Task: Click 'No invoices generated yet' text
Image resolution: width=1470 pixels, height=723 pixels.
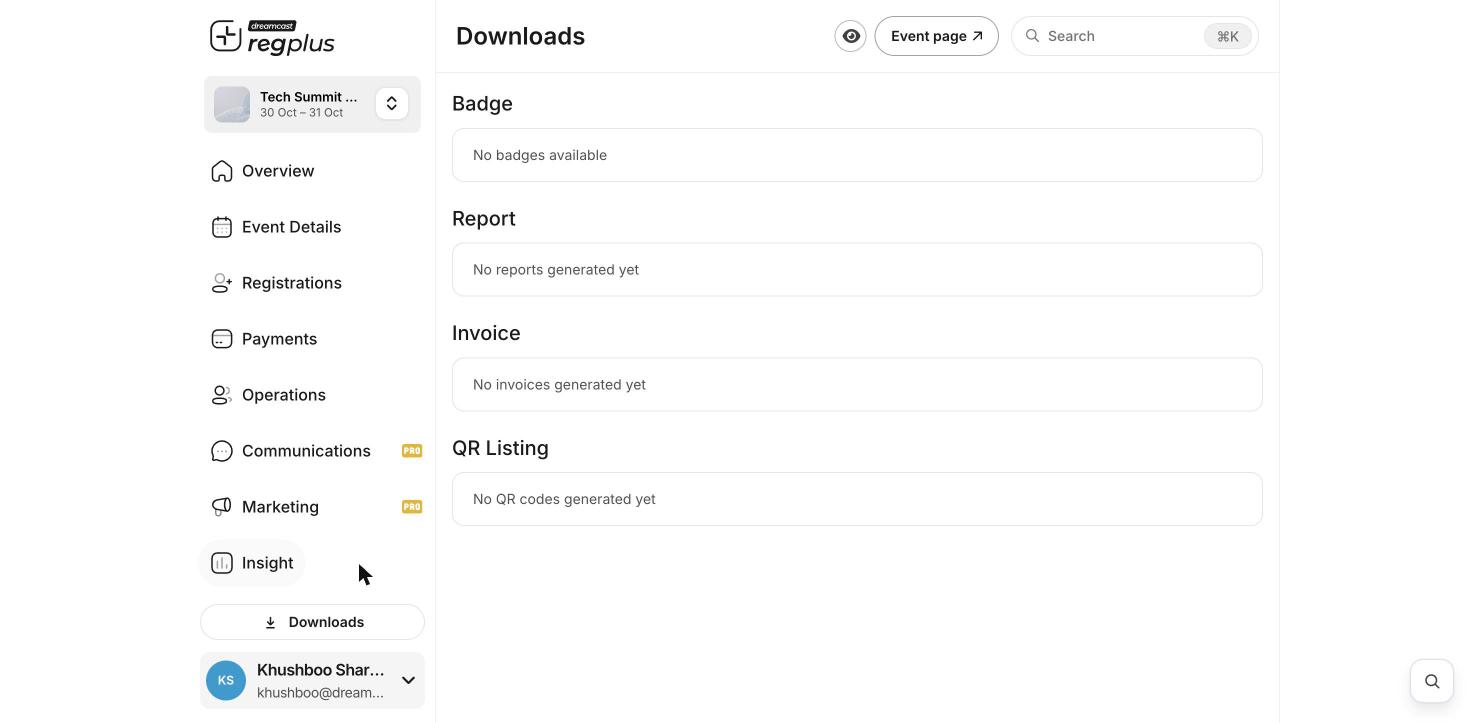Action: point(559,385)
